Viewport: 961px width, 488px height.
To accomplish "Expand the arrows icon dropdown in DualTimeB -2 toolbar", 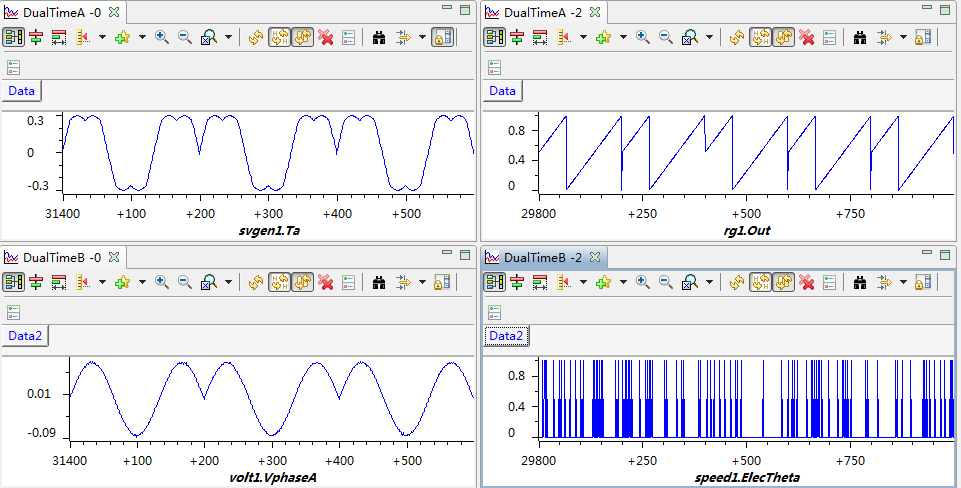I will pyautogui.click(x=903, y=282).
